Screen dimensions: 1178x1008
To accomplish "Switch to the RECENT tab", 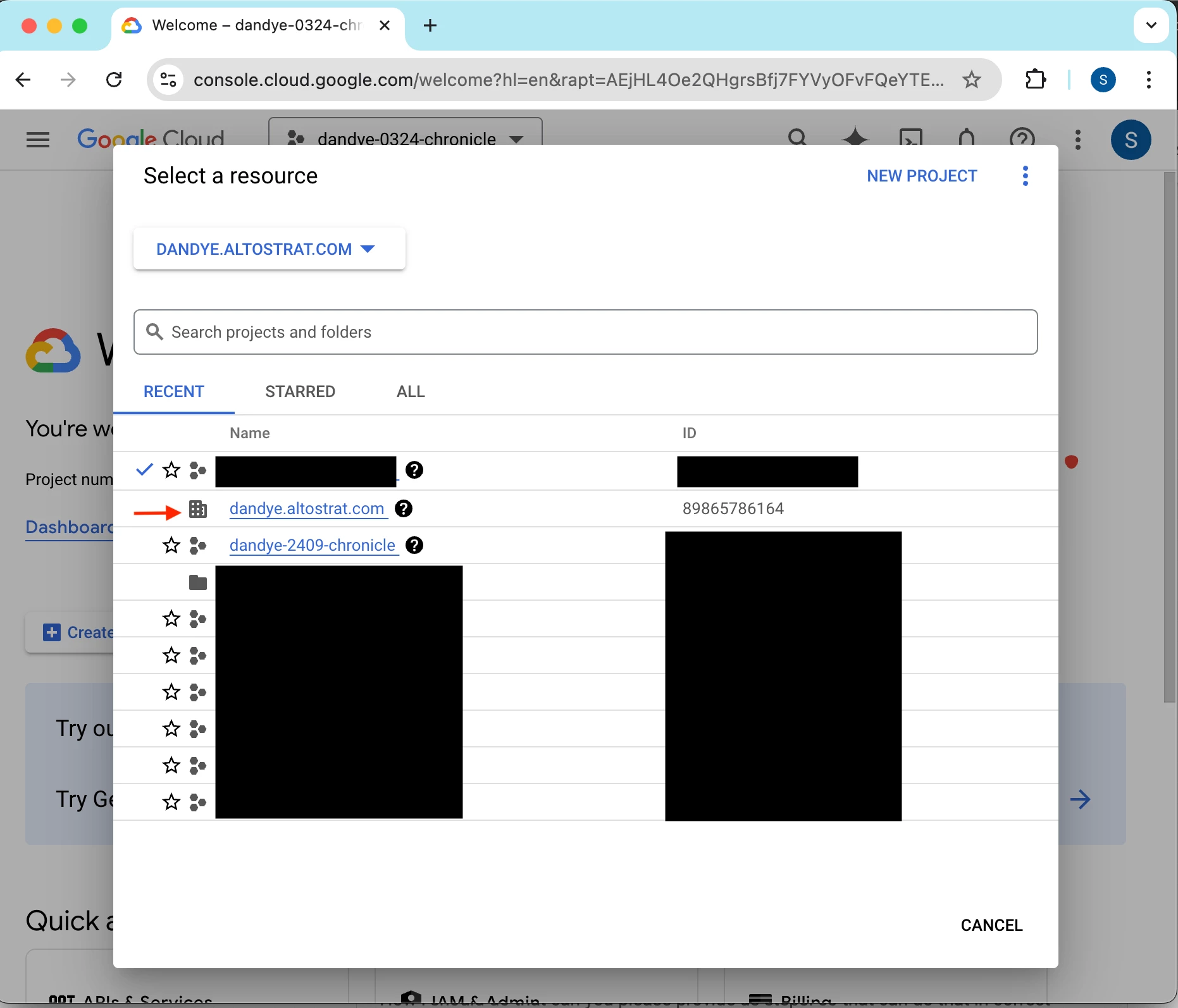I will 174,391.
